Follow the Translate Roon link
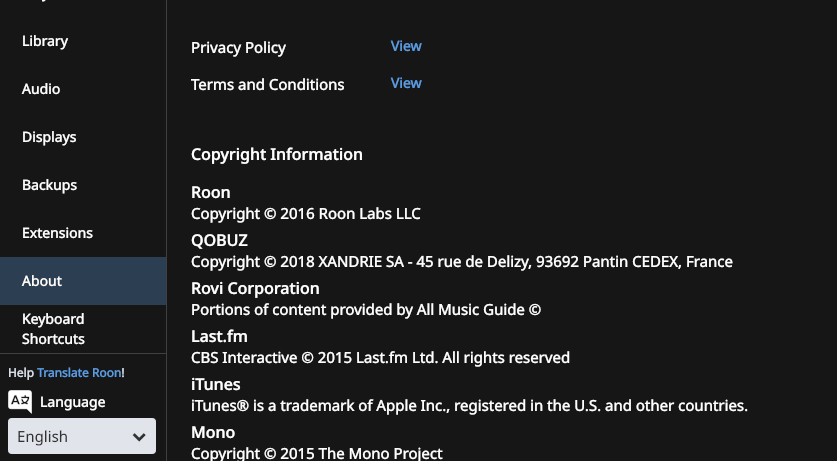Image resolution: width=837 pixels, height=461 pixels. (x=79, y=373)
